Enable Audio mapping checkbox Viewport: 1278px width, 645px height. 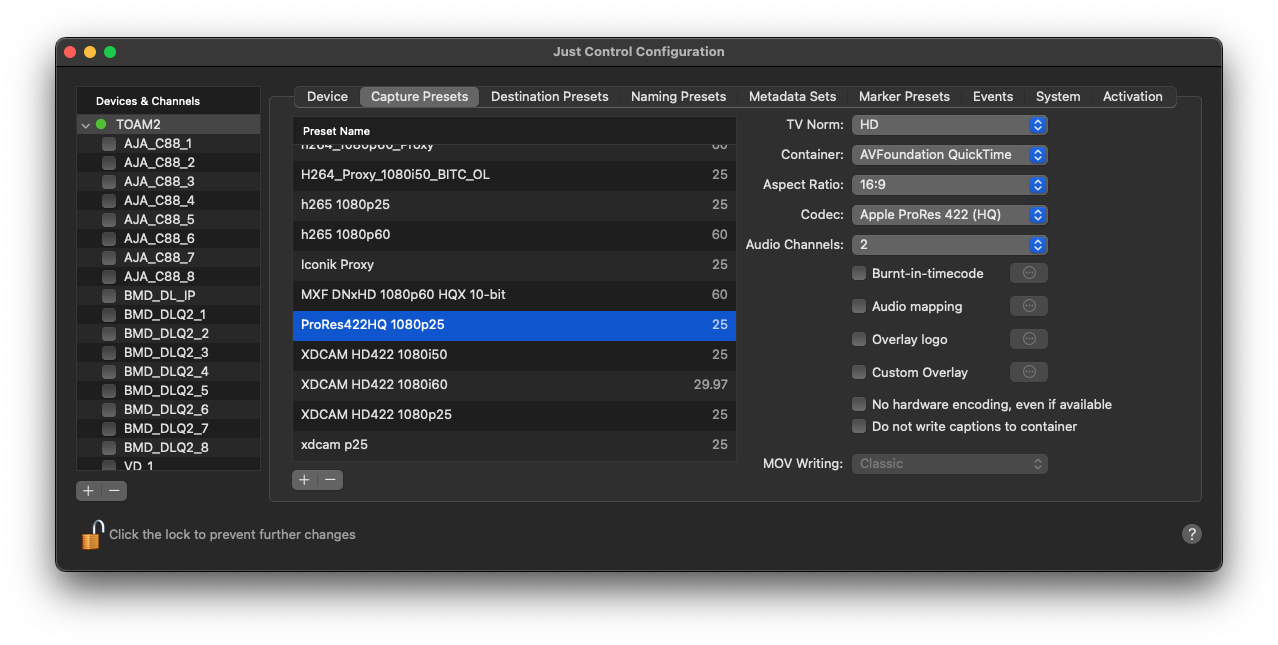(859, 306)
